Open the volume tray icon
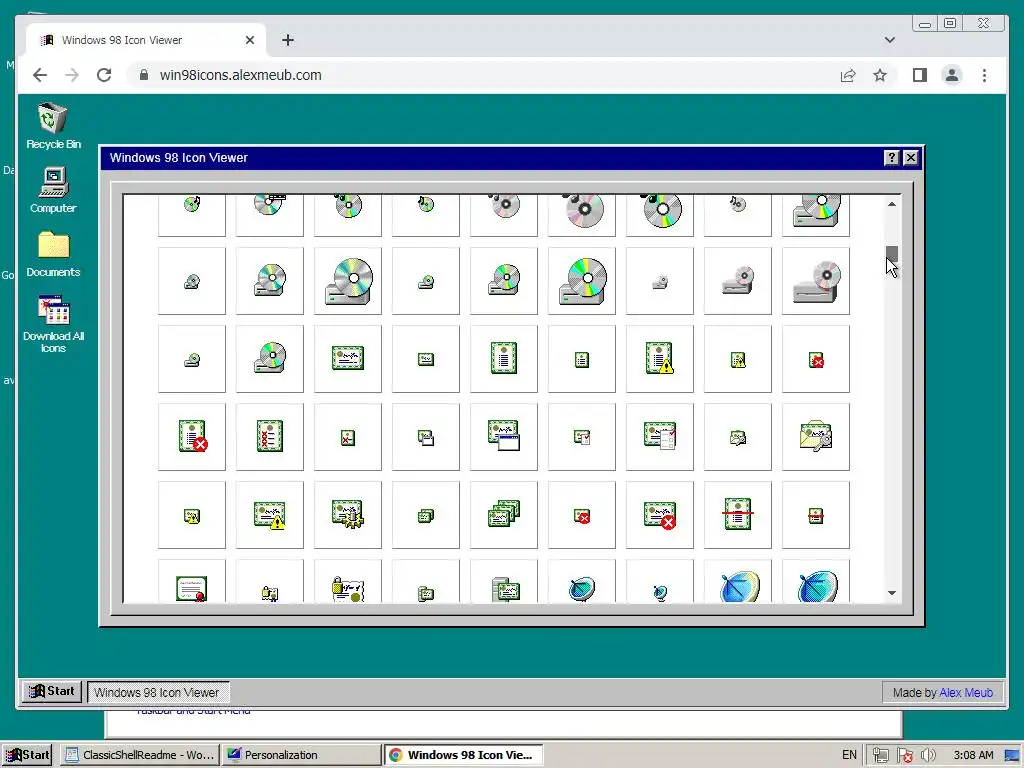This screenshot has height=768, width=1024. coord(927,755)
